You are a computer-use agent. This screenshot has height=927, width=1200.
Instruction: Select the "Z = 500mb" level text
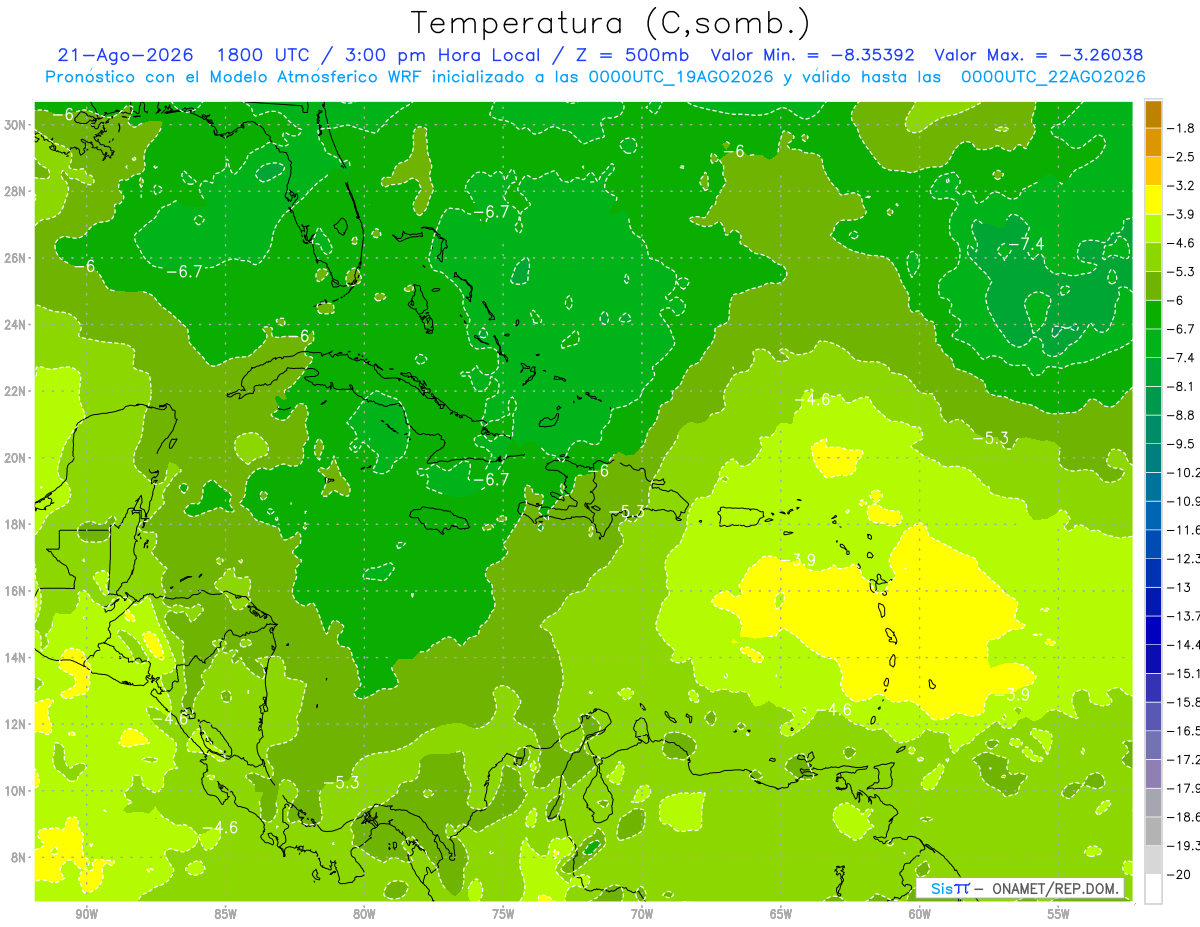tap(630, 55)
